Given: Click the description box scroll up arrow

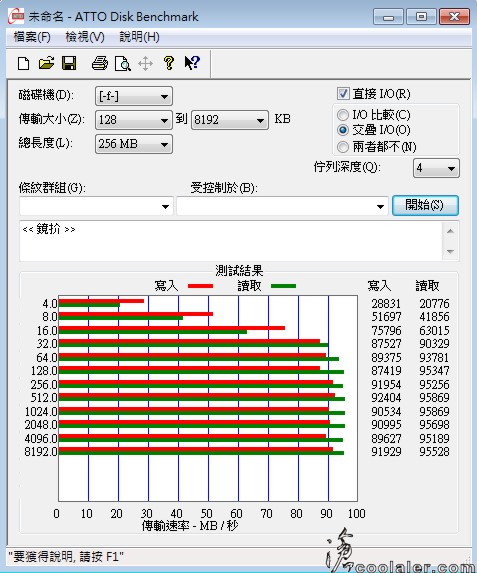Looking at the screenshot, I should [x=450, y=231].
